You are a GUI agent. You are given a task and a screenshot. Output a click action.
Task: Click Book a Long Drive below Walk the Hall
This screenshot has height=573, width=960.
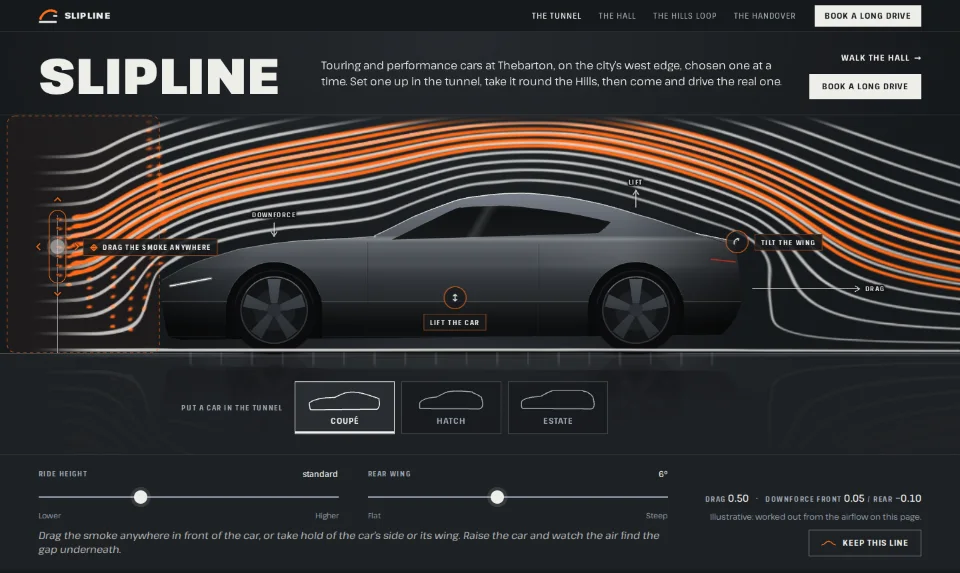864,86
